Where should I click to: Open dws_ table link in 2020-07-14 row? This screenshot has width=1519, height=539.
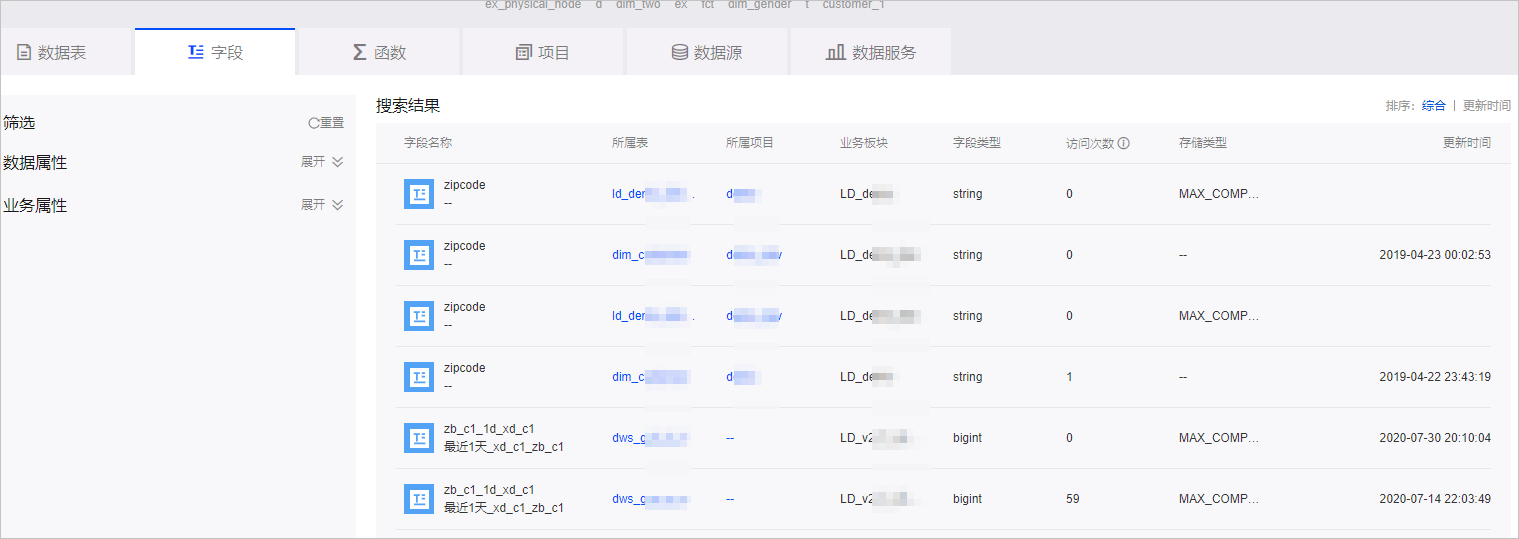pyautogui.click(x=651, y=499)
